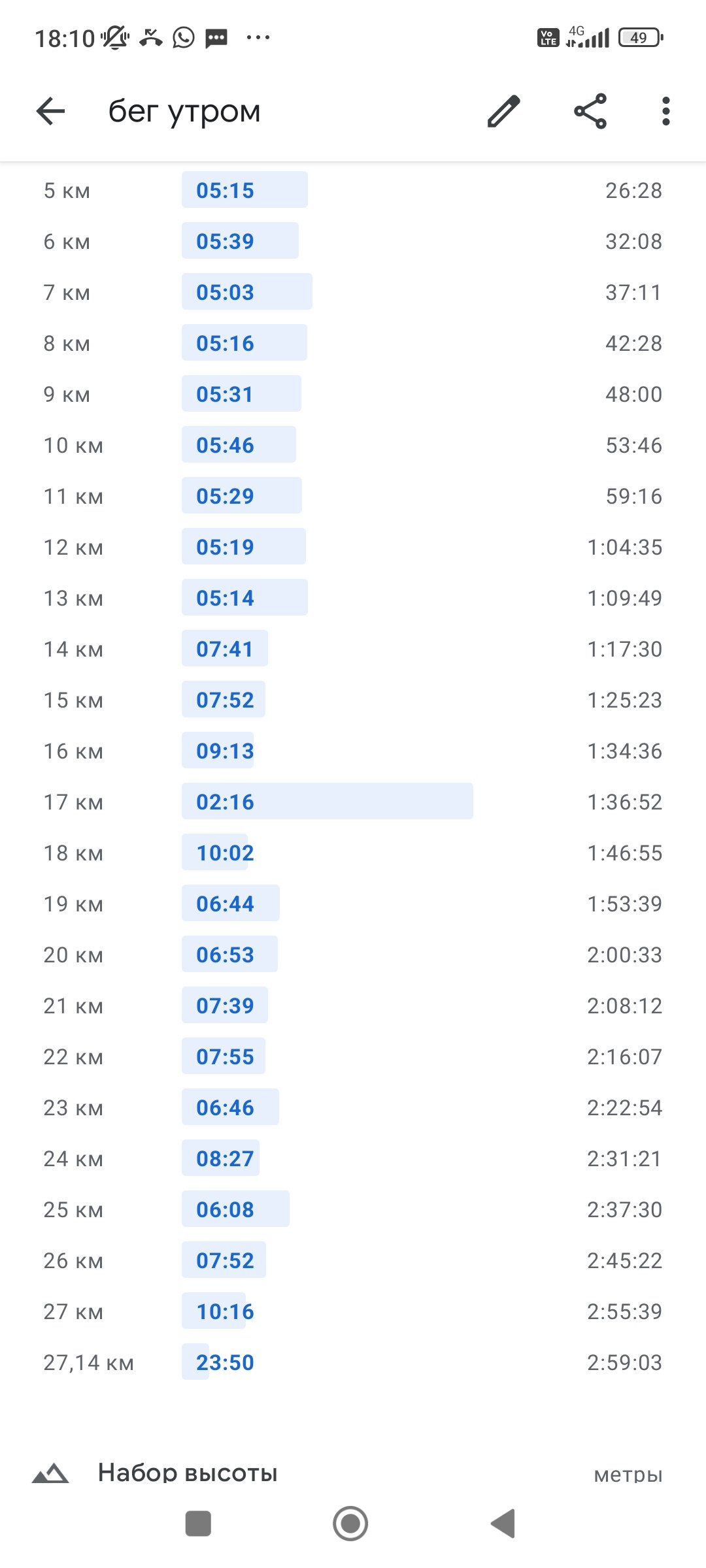Tap the mountain elevation gain icon

(x=50, y=1473)
